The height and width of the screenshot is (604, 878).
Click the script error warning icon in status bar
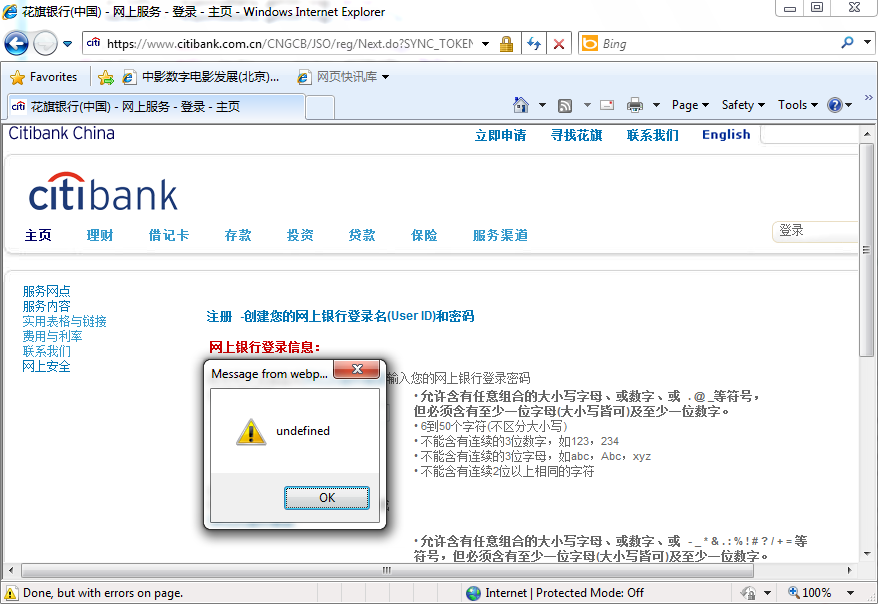point(11,592)
